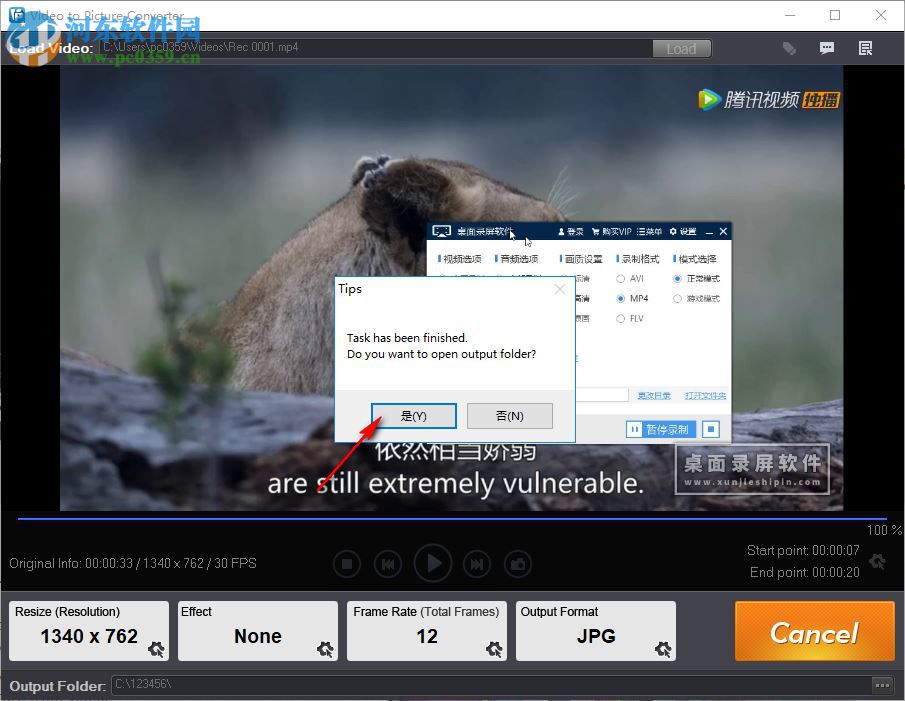The image size is (905, 701).
Task: Click the 打开文件夹 open folder link
Action: tap(705, 395)
